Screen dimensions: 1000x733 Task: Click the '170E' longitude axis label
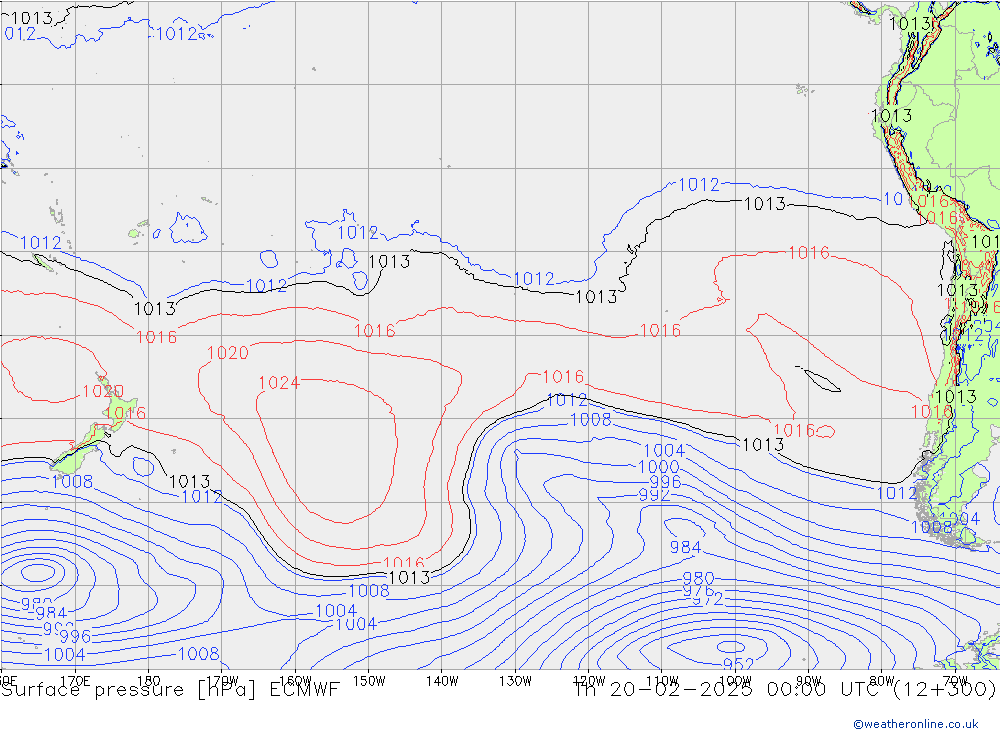pyautogui.click(x=76, y=681)
